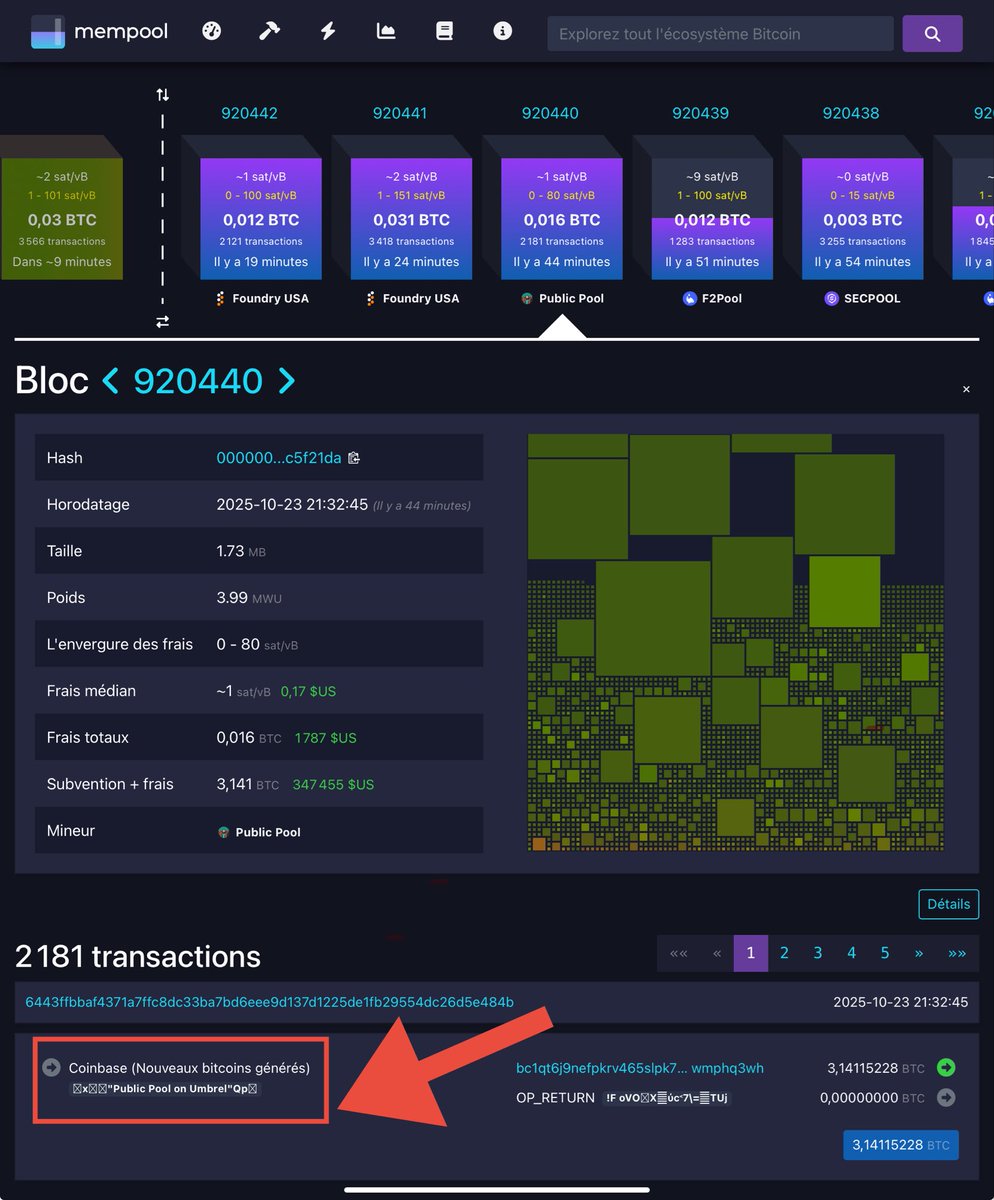Open the documentation book icon

(x=444, y=32)
